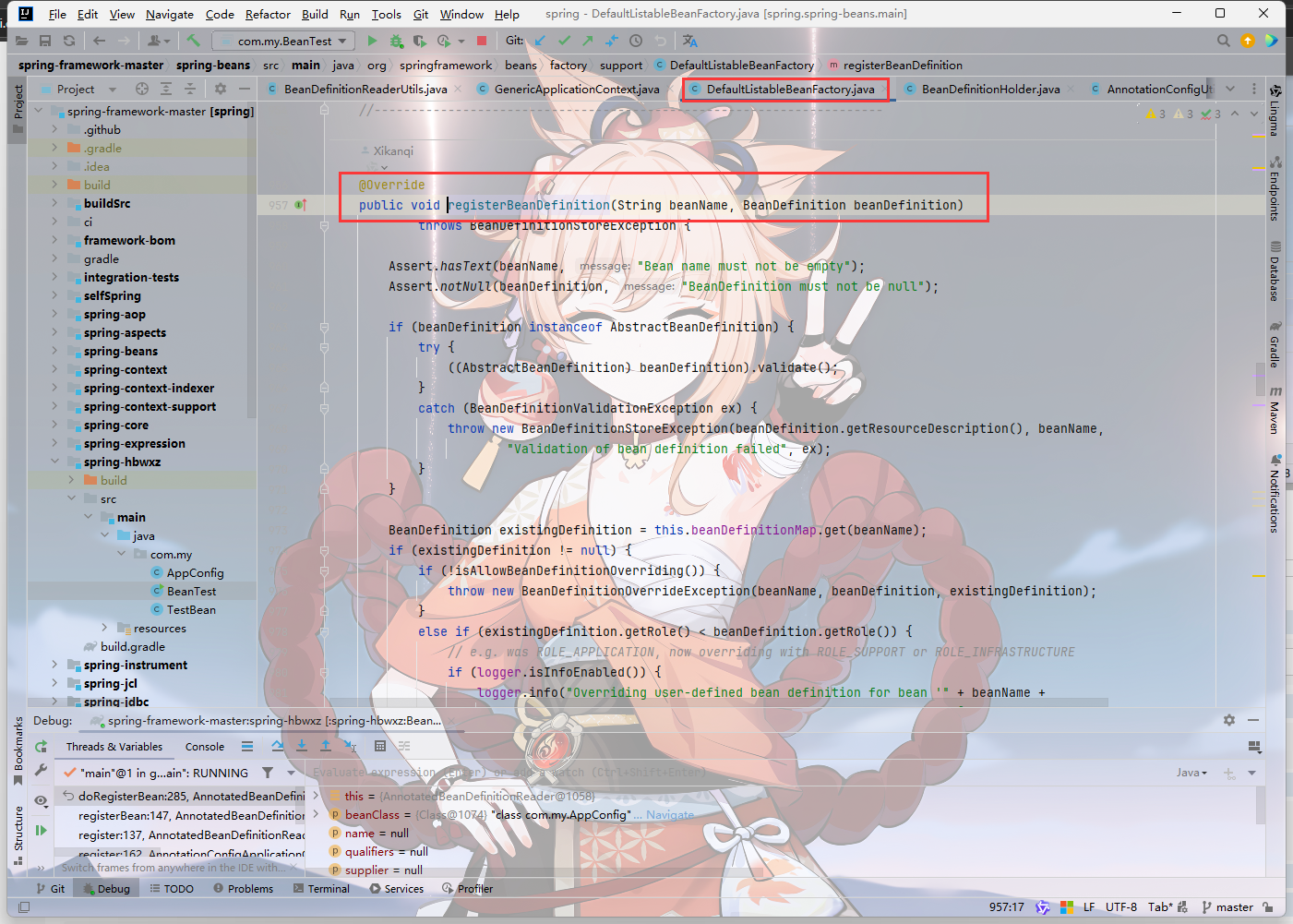The width and height of the screenshot is (1293, 924).
Task: Click the Navigate link next to beanClass
Action: coord(669,814)
